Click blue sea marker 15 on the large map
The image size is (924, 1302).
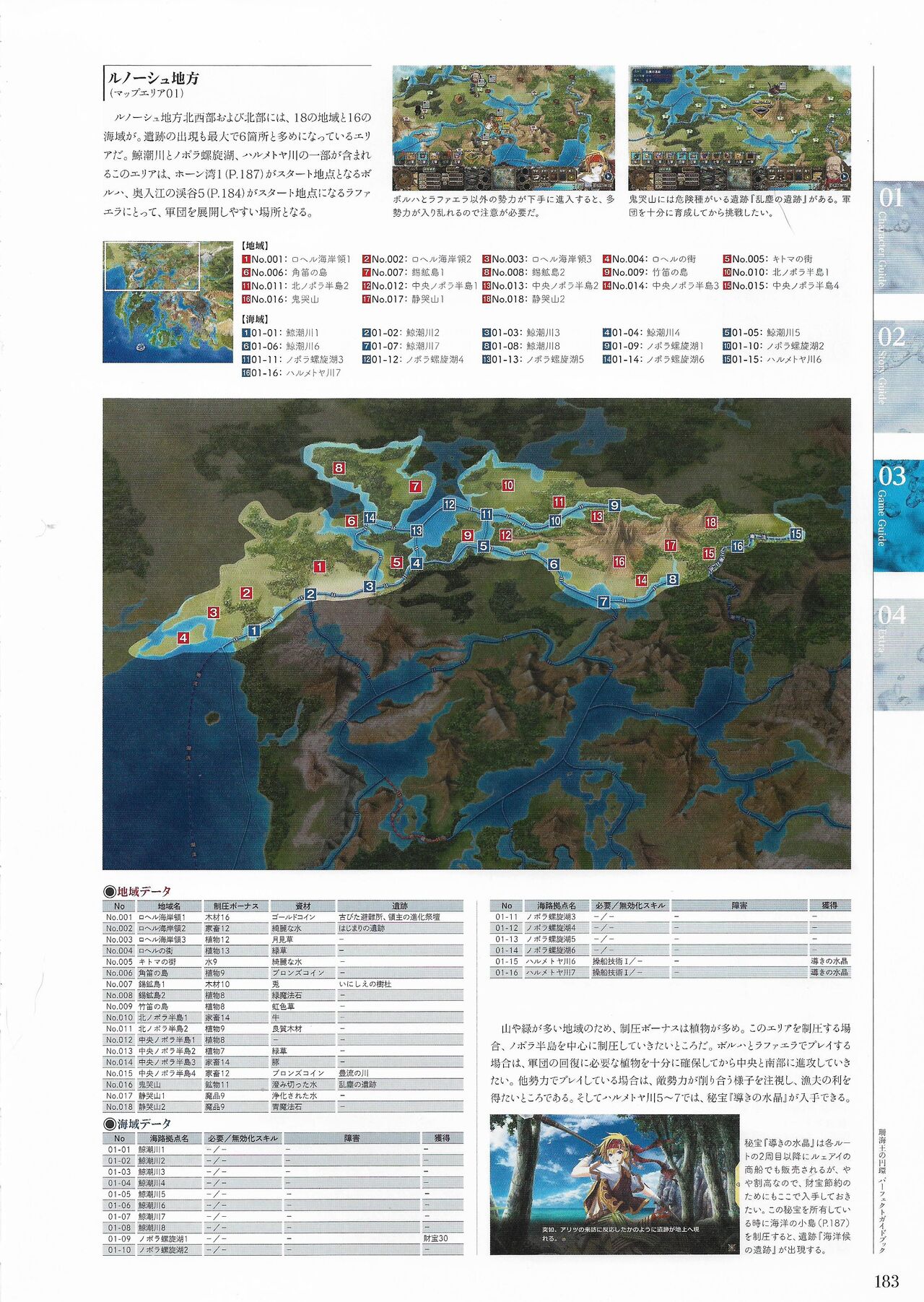pos(796,534)
